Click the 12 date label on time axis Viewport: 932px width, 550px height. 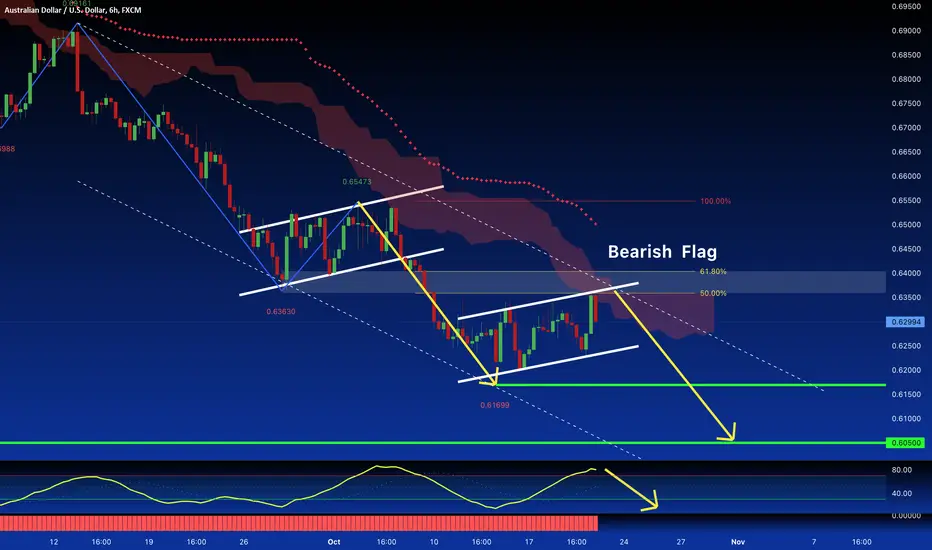coord(54,542)
